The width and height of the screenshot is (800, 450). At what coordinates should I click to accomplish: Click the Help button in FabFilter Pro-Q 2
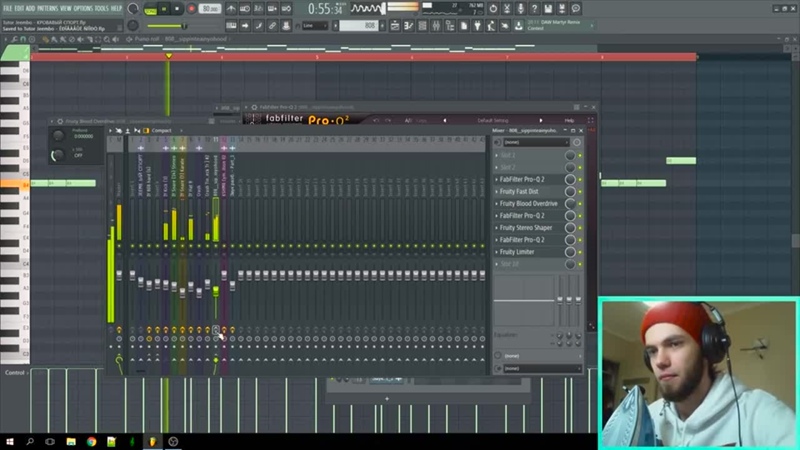coord(569,120)
